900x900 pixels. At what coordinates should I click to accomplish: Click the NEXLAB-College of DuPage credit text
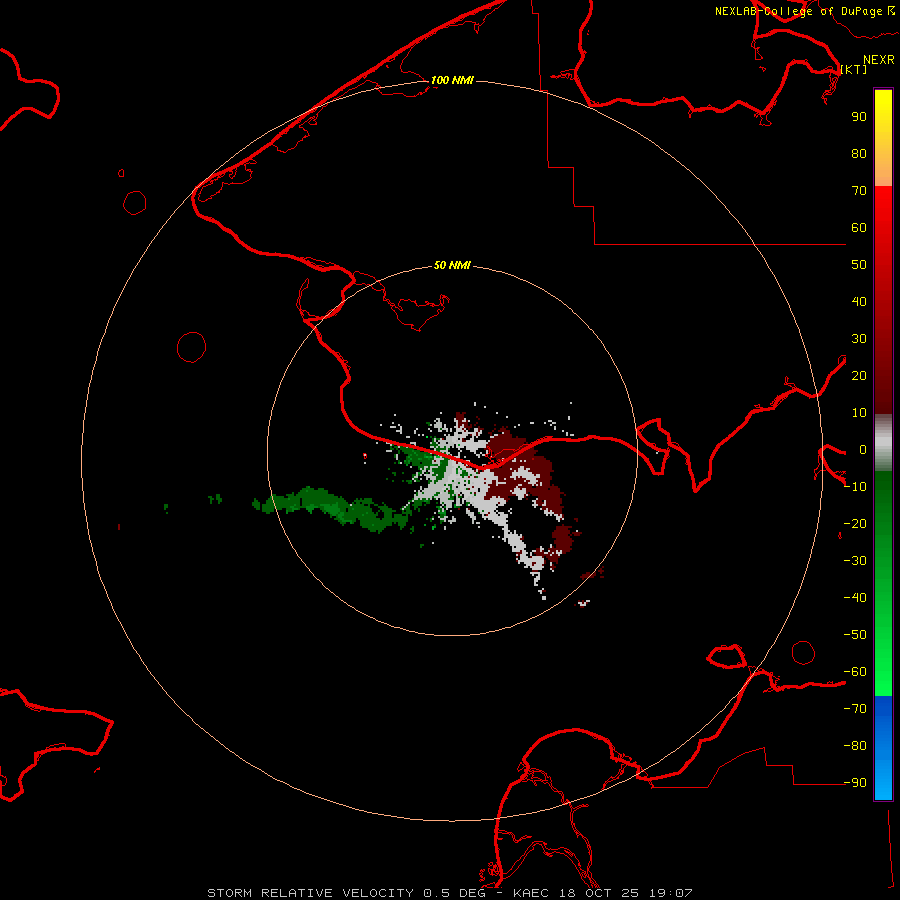pyautogui.click(x=804, y=11)
